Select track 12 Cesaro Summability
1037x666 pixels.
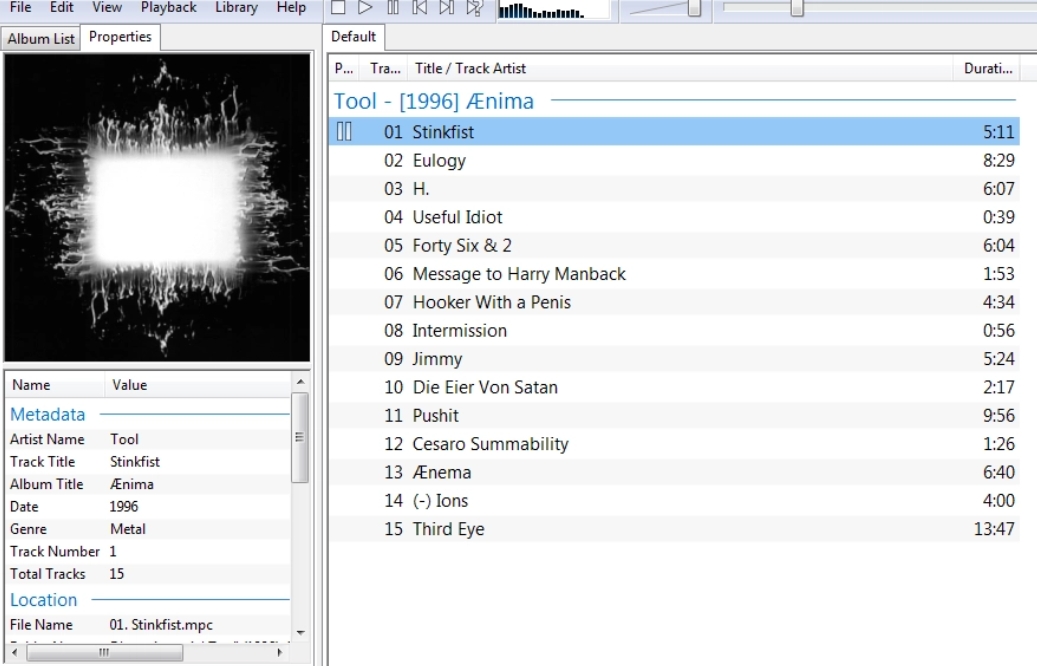[x=675, y=444]
